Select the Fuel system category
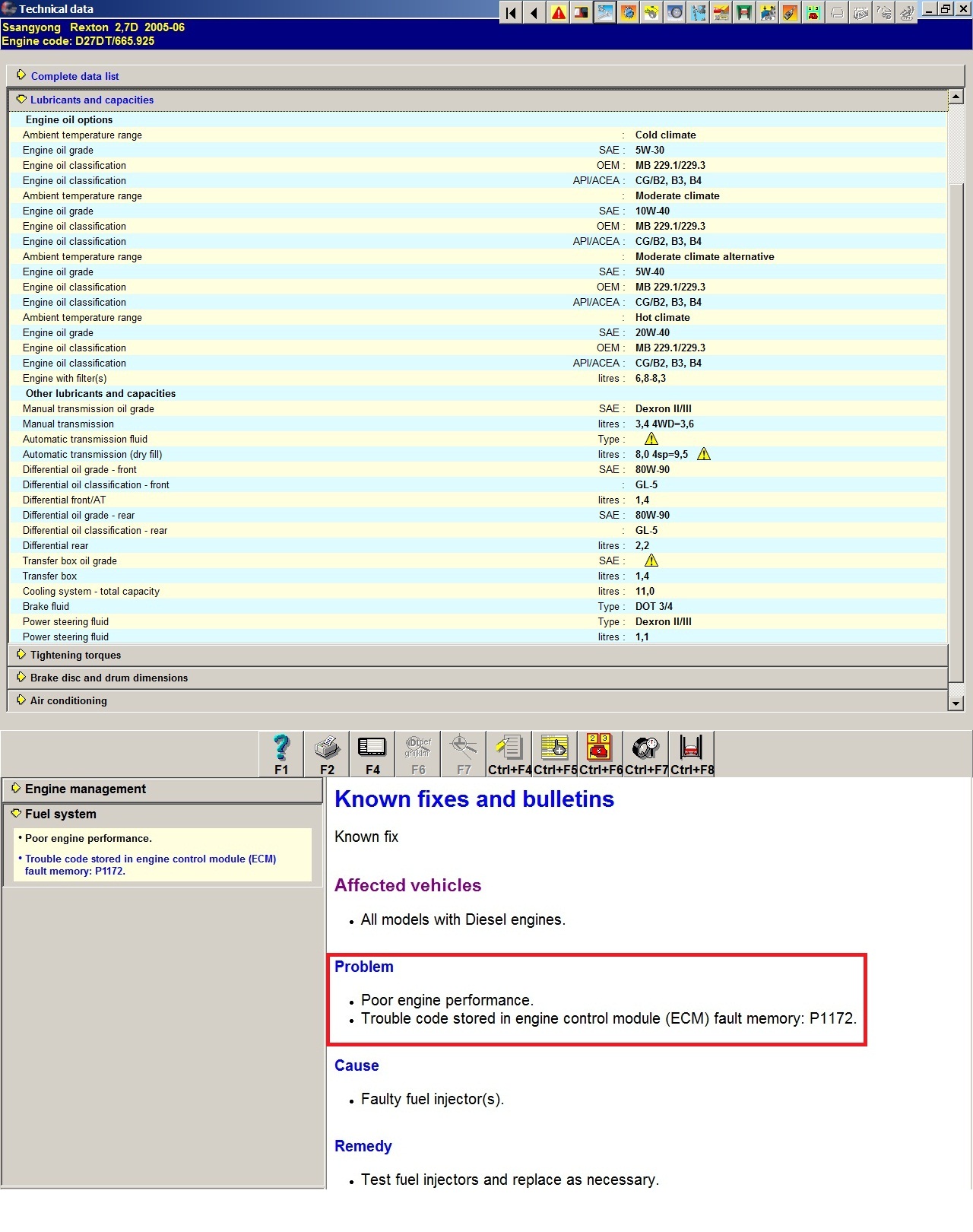 (61, 814)
